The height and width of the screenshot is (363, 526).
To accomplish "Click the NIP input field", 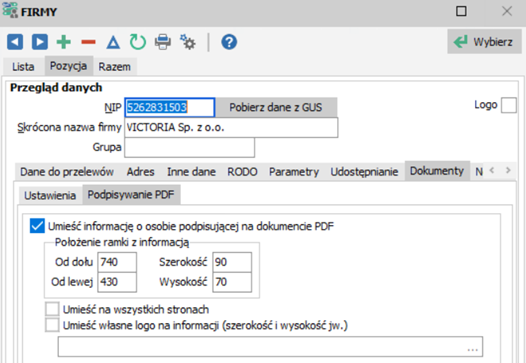I will click(169, 107).
